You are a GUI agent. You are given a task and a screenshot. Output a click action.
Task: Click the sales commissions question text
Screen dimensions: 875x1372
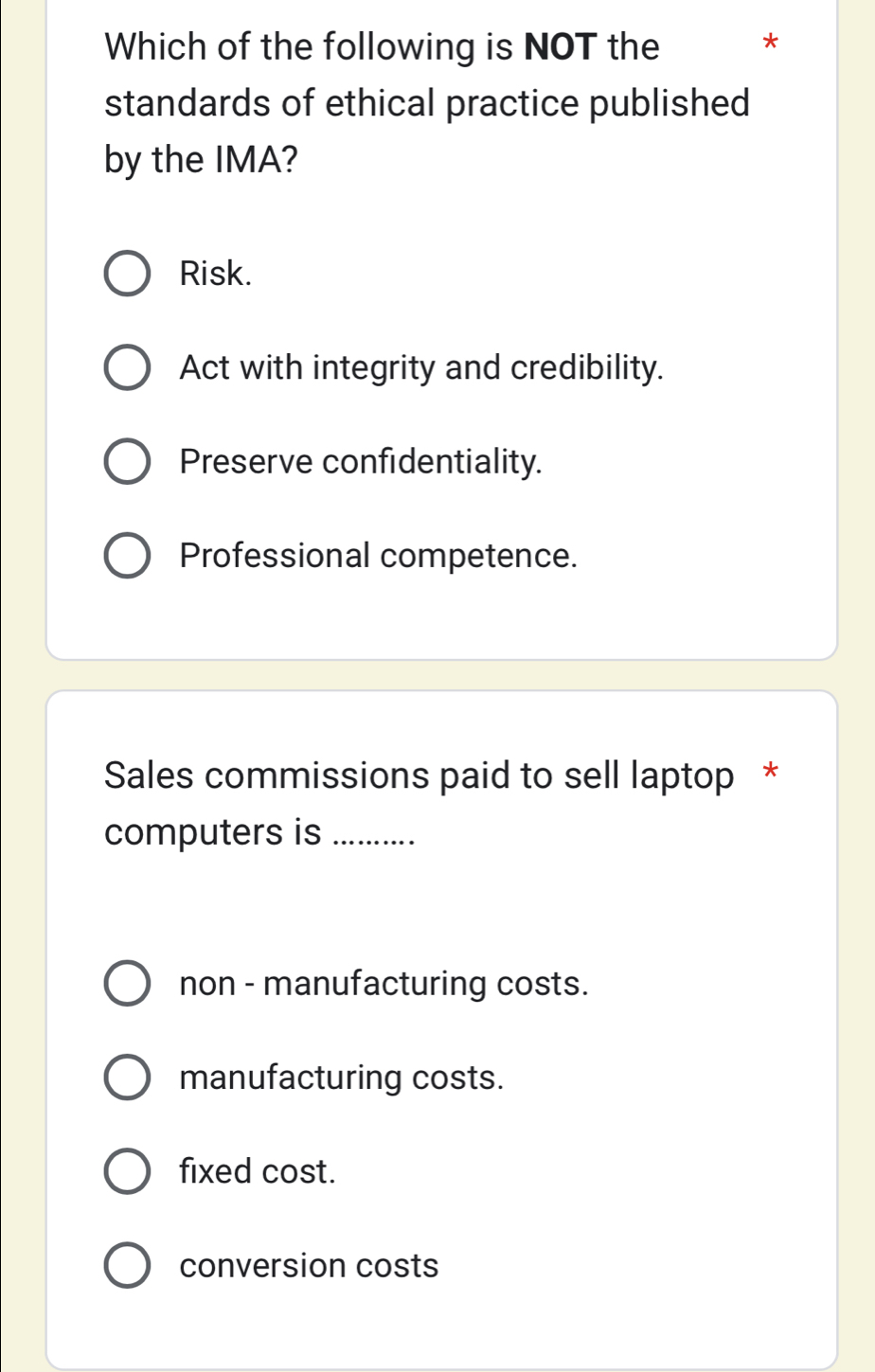coord(419,804)
